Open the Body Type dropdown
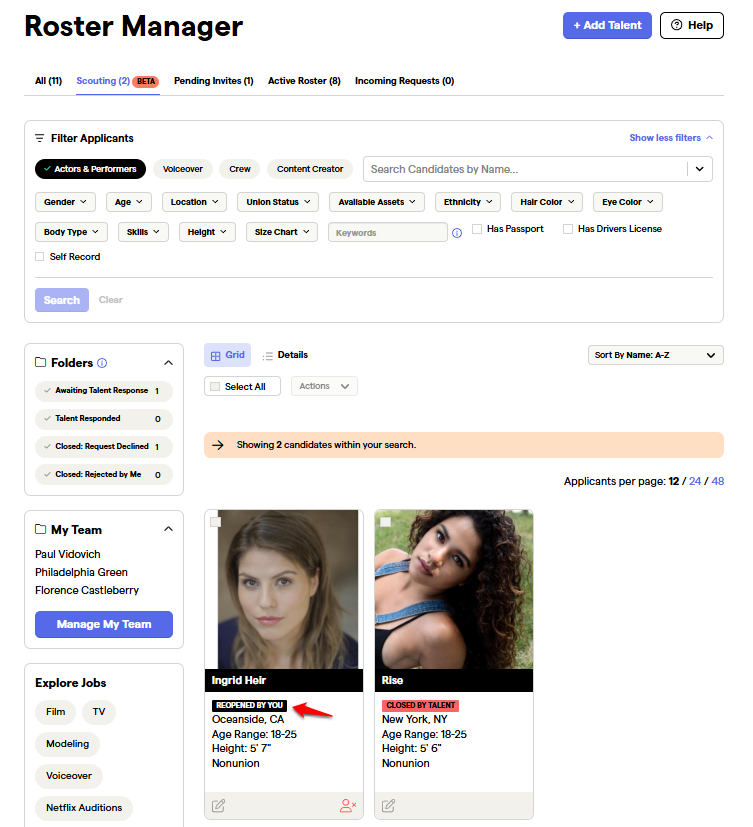This screenshot has width=753, height=827. point(71,232)
